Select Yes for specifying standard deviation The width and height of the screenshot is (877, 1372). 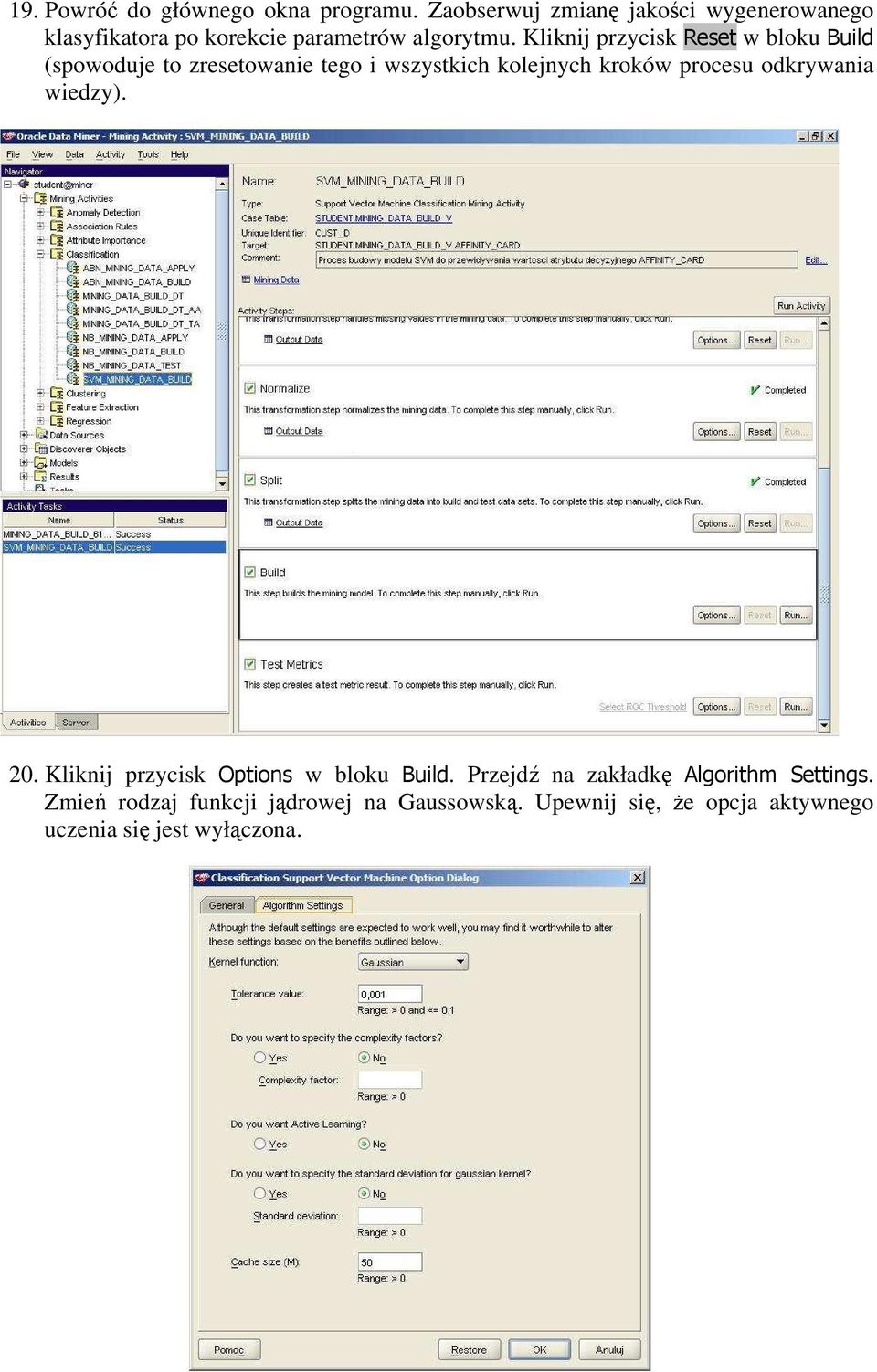(x=260, y=1193)
